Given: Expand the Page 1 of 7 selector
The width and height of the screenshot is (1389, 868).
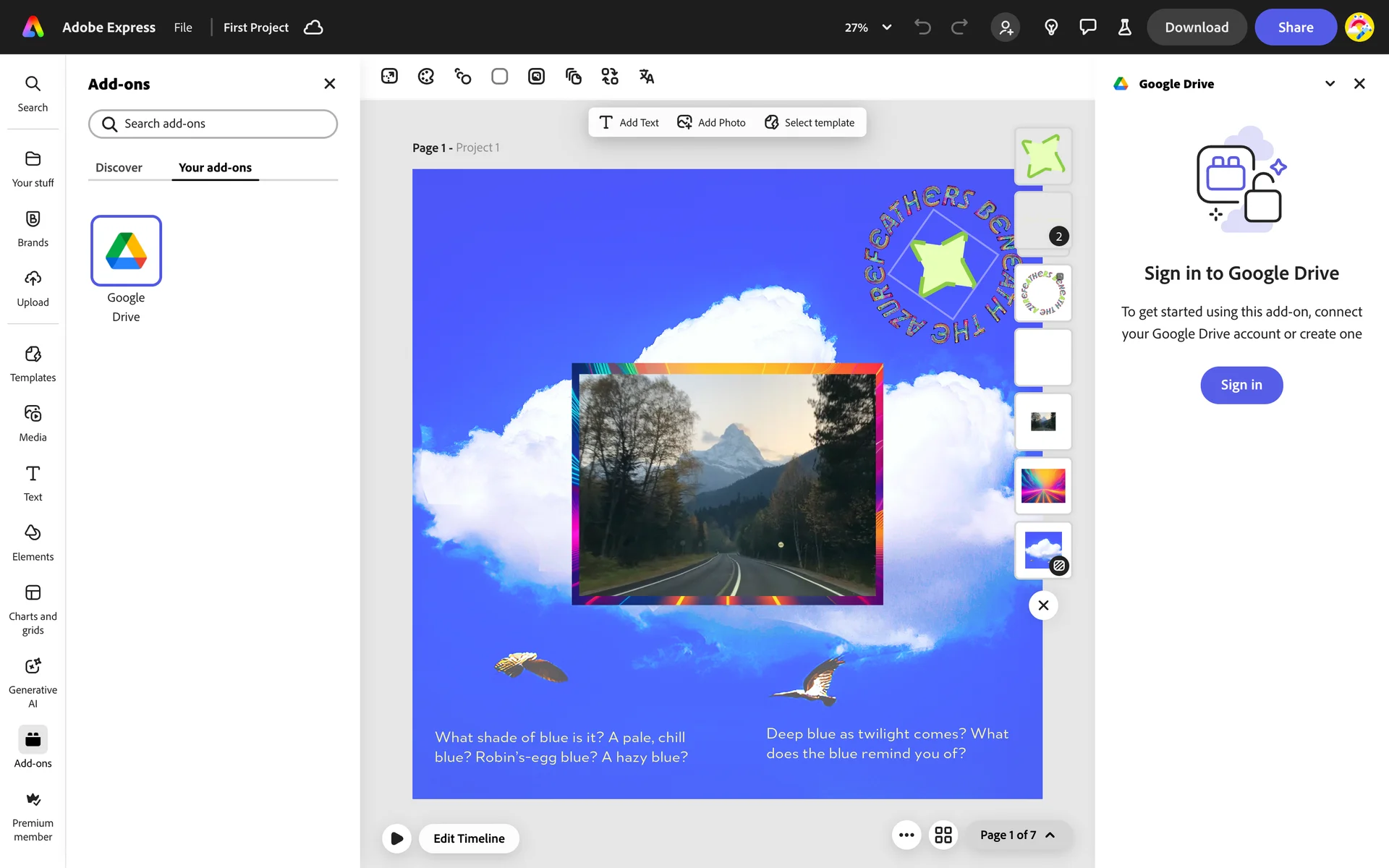Looking at the screenshot, I should (x=1017, y=835).
